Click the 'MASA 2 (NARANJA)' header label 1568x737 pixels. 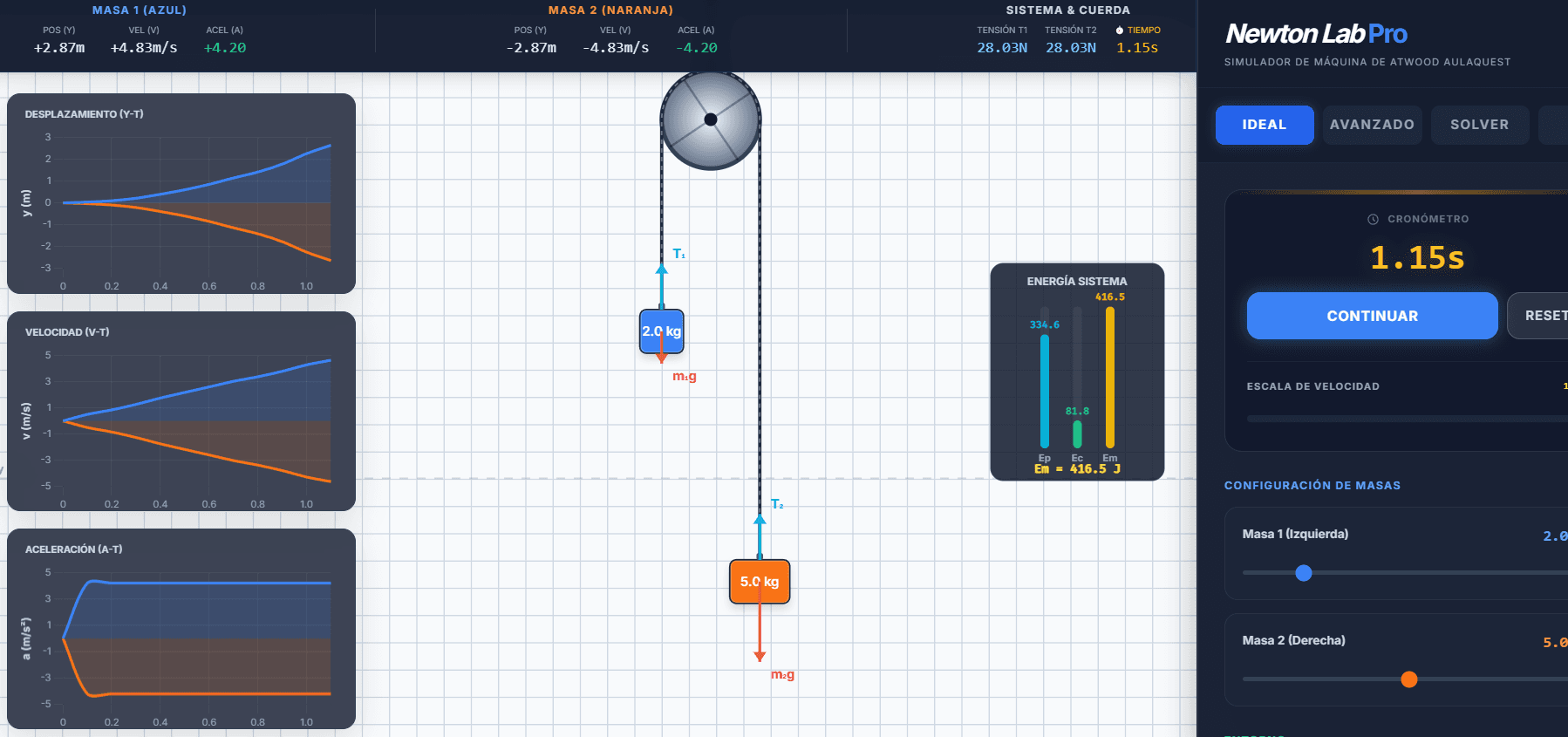pos(610,10)
